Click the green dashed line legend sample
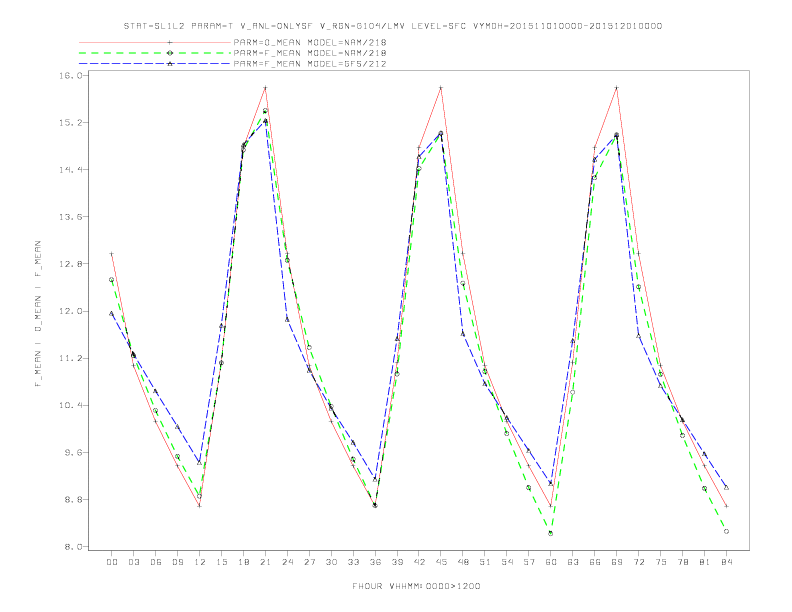Viewport: 792px width, 612px height. [x=155, y=53]
